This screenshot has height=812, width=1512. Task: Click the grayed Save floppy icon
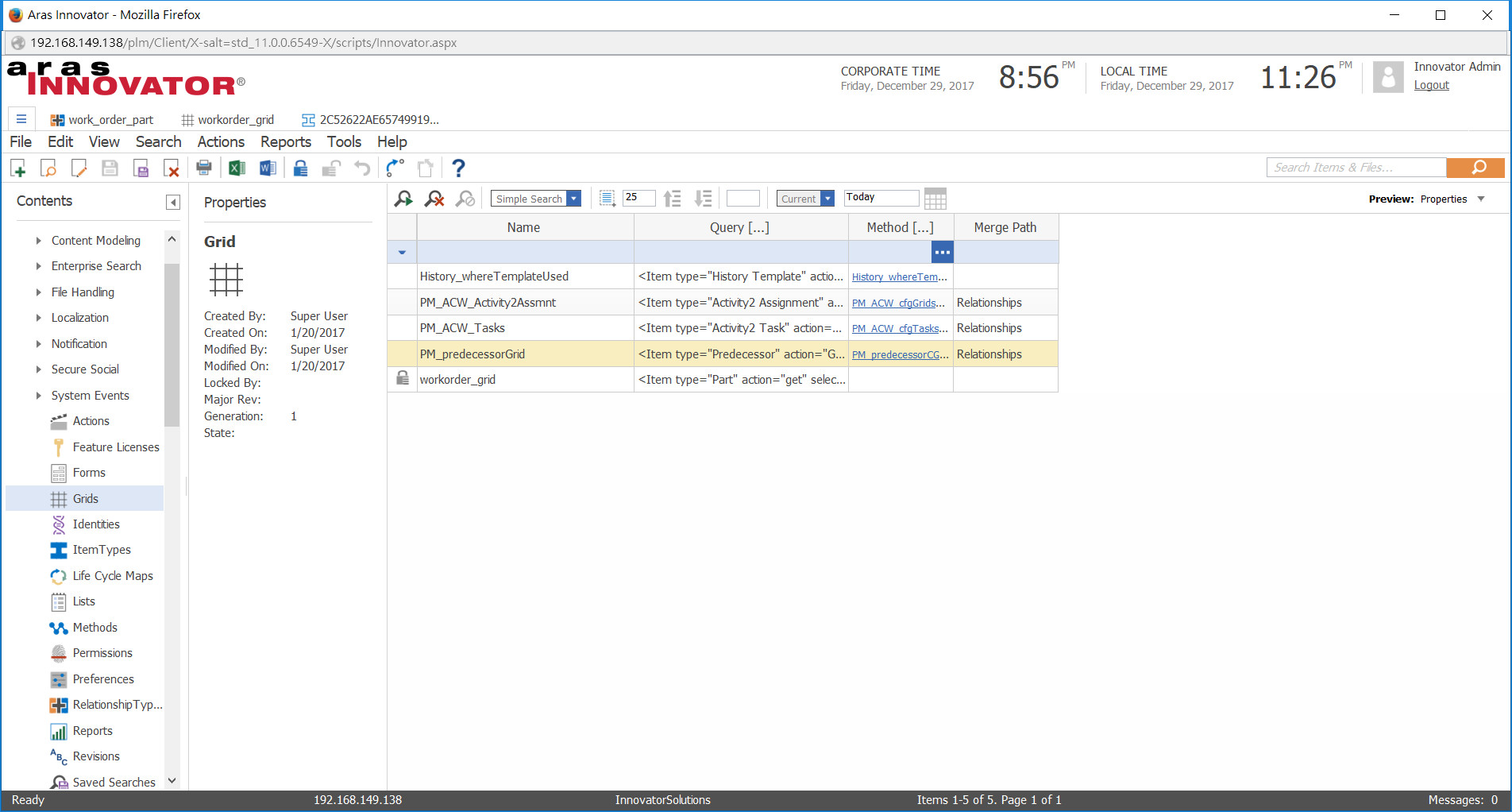point(110,168)
